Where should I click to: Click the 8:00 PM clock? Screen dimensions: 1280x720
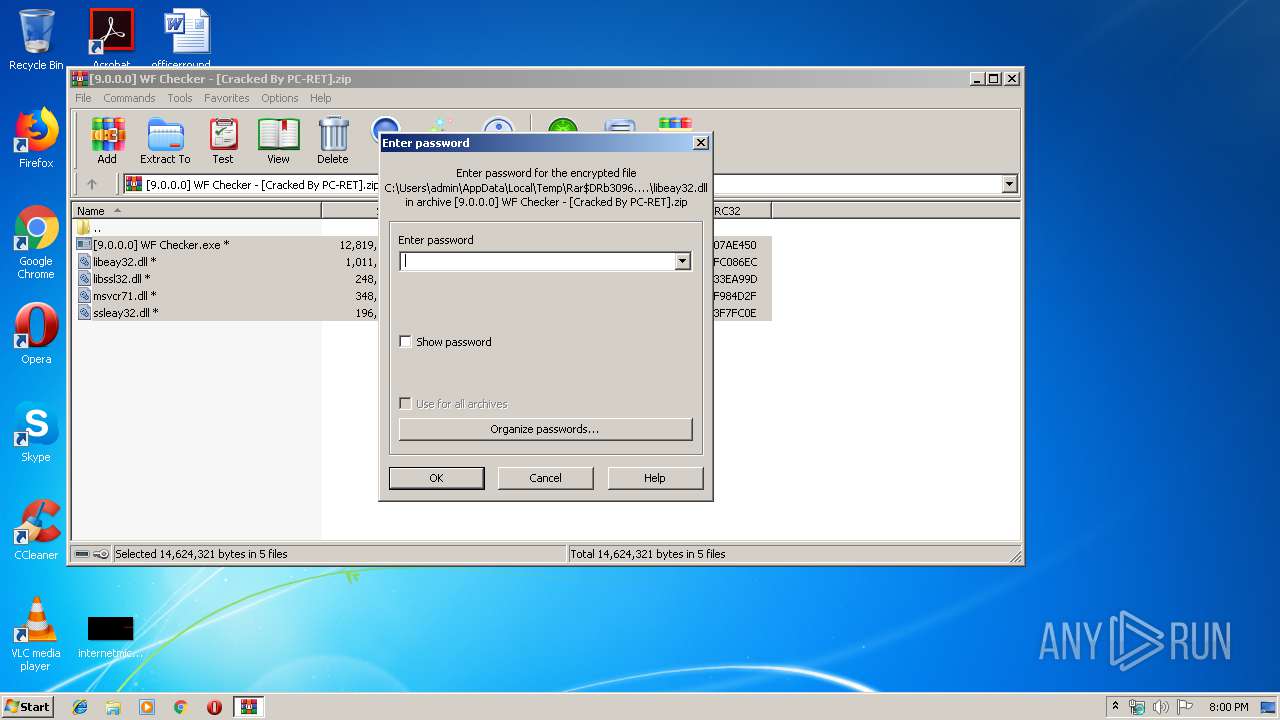pyautogui.click(x=1228, y=707)
